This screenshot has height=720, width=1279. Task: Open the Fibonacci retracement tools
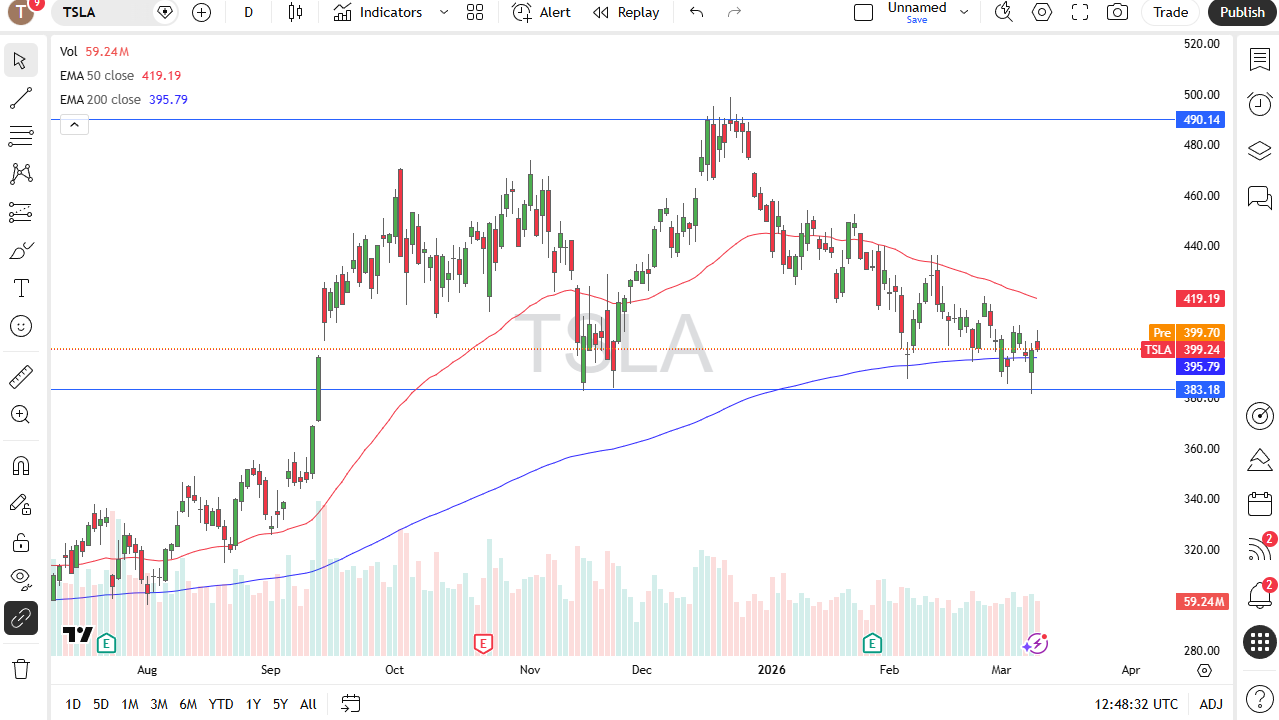pos(20,136)
